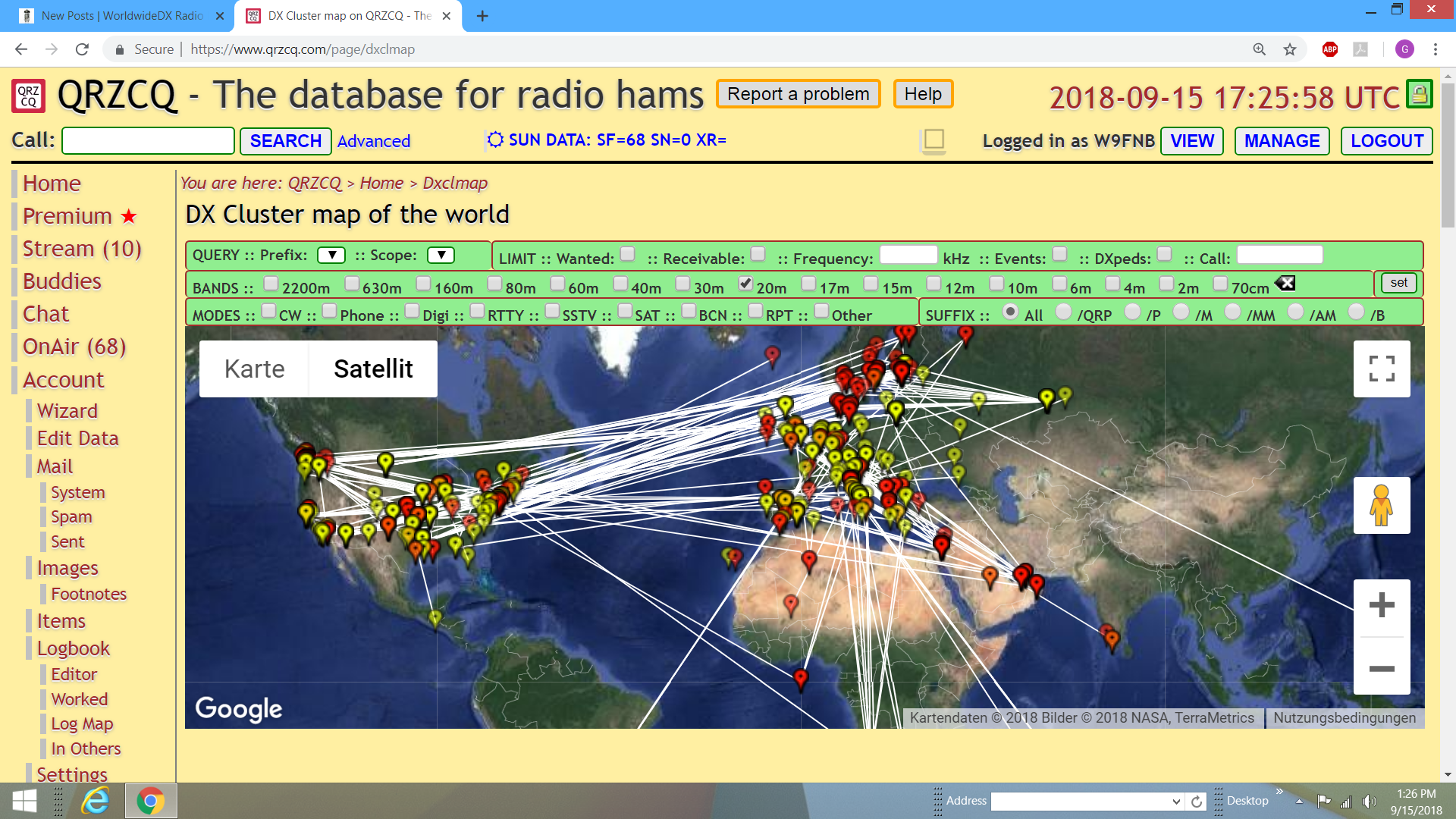Bookmark page with the star icon
Image resolution: width=1456 pixels, height=819 pixels.
coord(1290,49)
